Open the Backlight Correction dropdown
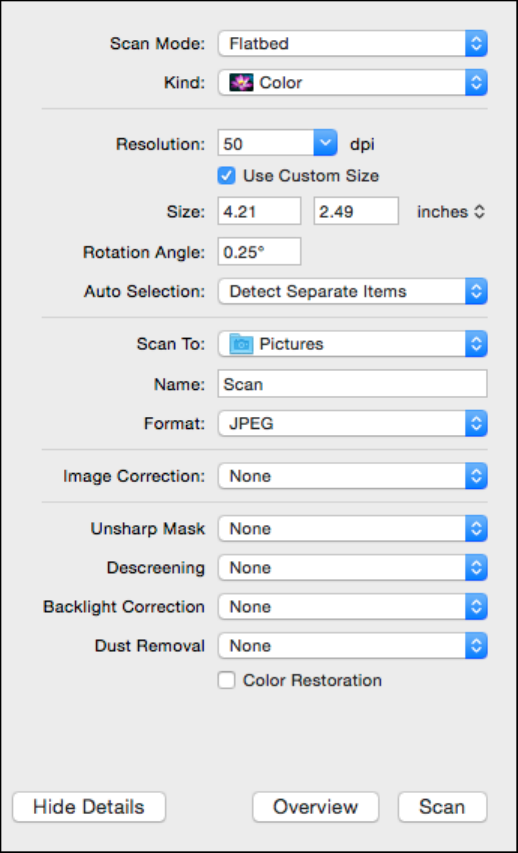The image size is (518, 853). tap(353, 607)
